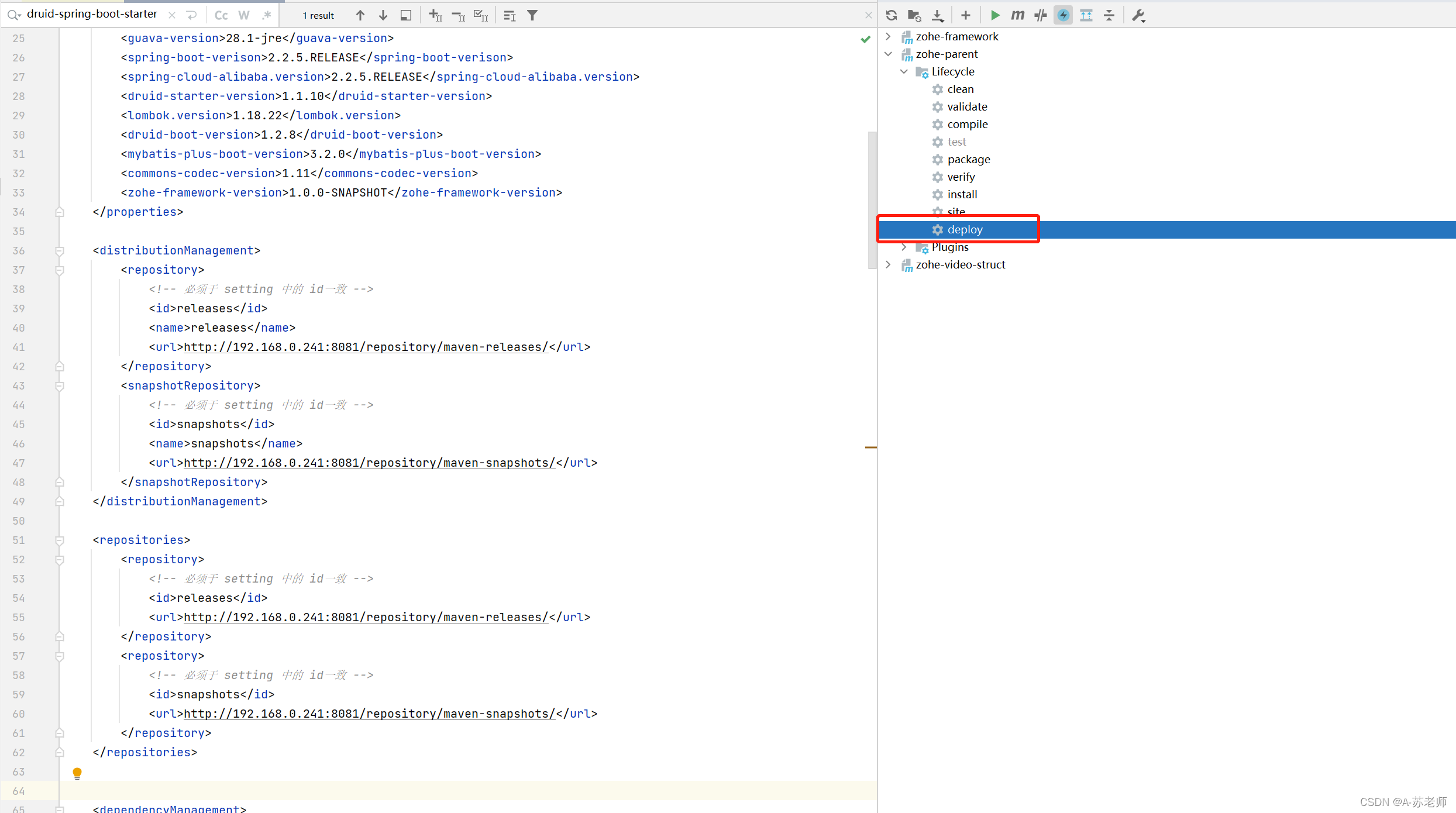The height and width of the screenshot is (813, 1456).
Task: Collapse all nodes in Maven tree
Action: pos(1109,15)
